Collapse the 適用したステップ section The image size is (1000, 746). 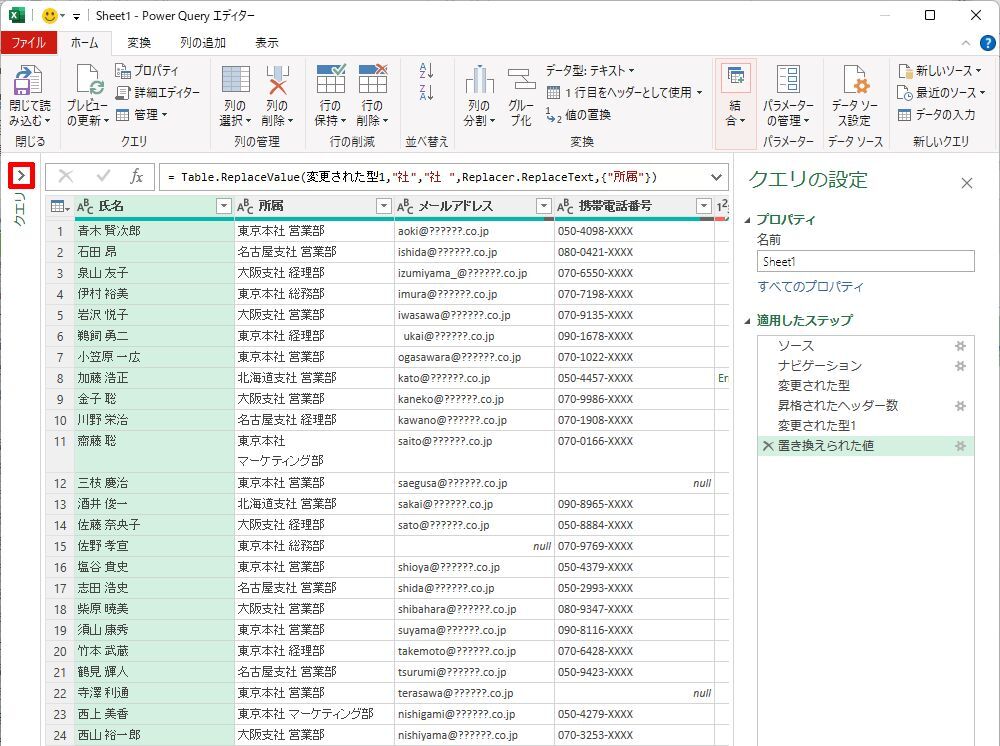pos(747,321)
